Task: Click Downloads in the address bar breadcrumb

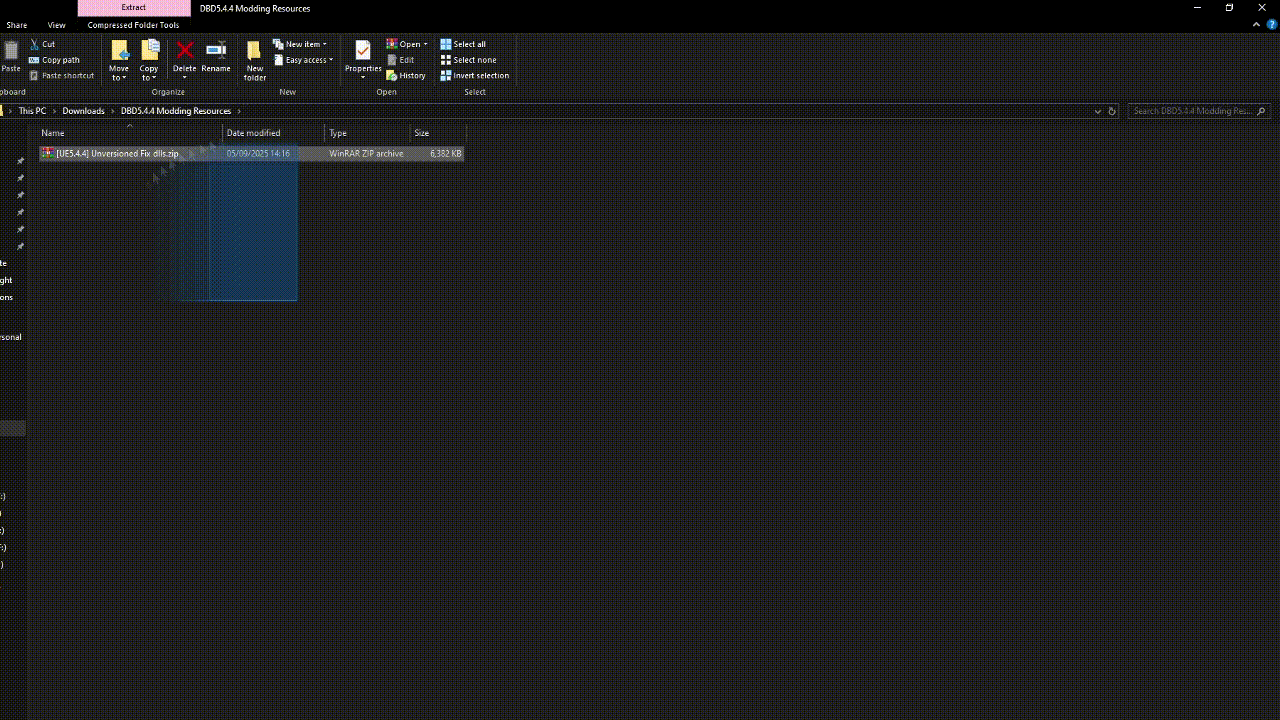Action: 83,111
